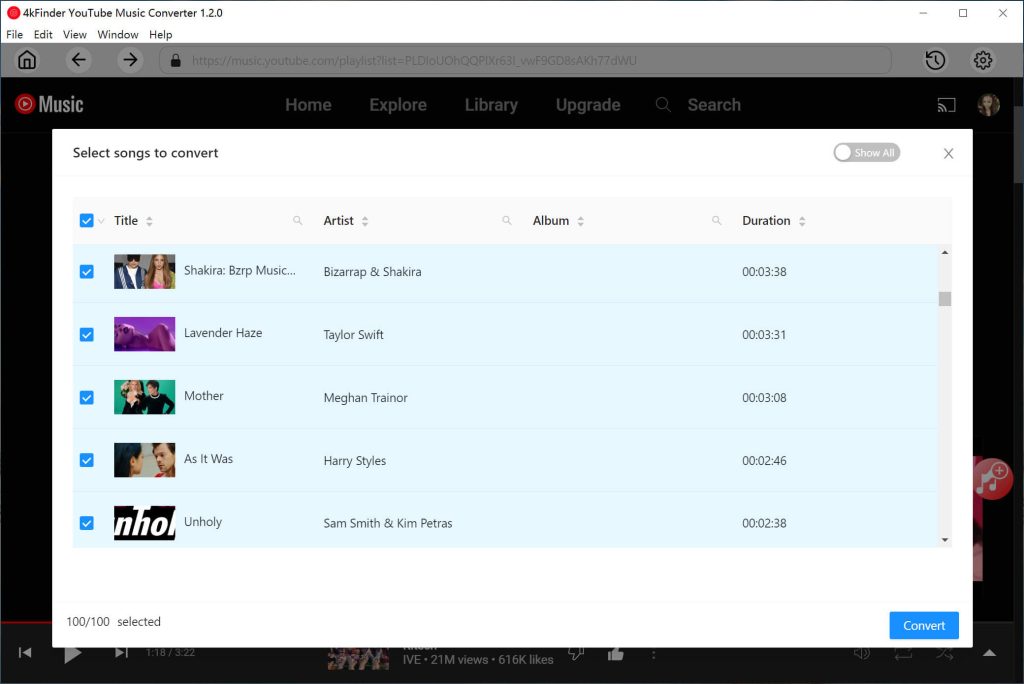The width and height of the screenshot is (1024, 684).
Task: Click the Home house icon in toolbar
Action: (x=27, y=60)
